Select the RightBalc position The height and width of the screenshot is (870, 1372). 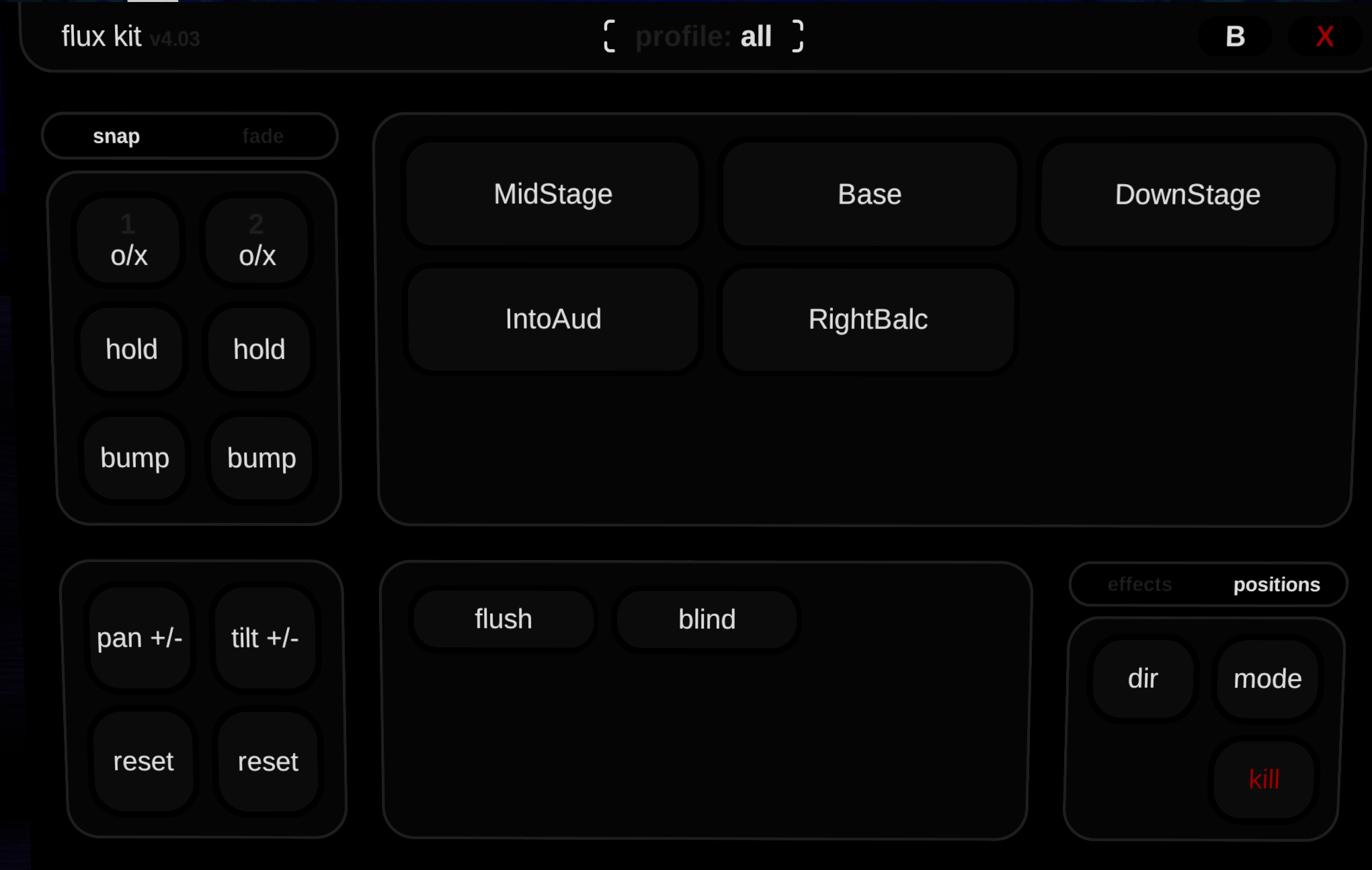(x=867, y=319)
